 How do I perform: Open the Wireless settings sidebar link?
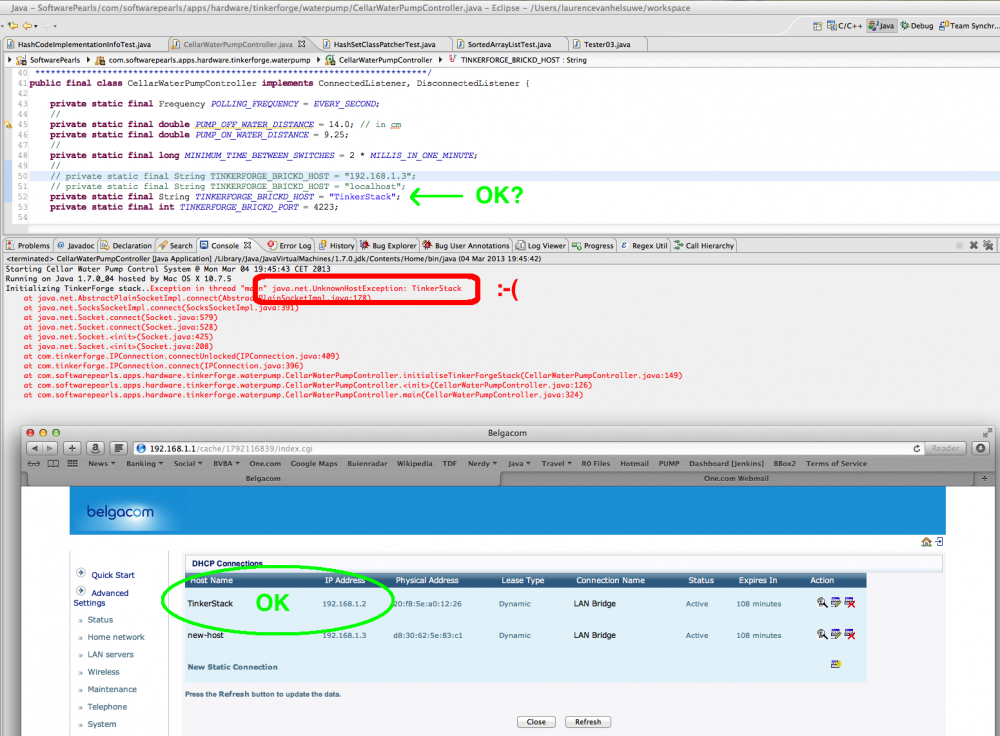(x=103, y=672)
